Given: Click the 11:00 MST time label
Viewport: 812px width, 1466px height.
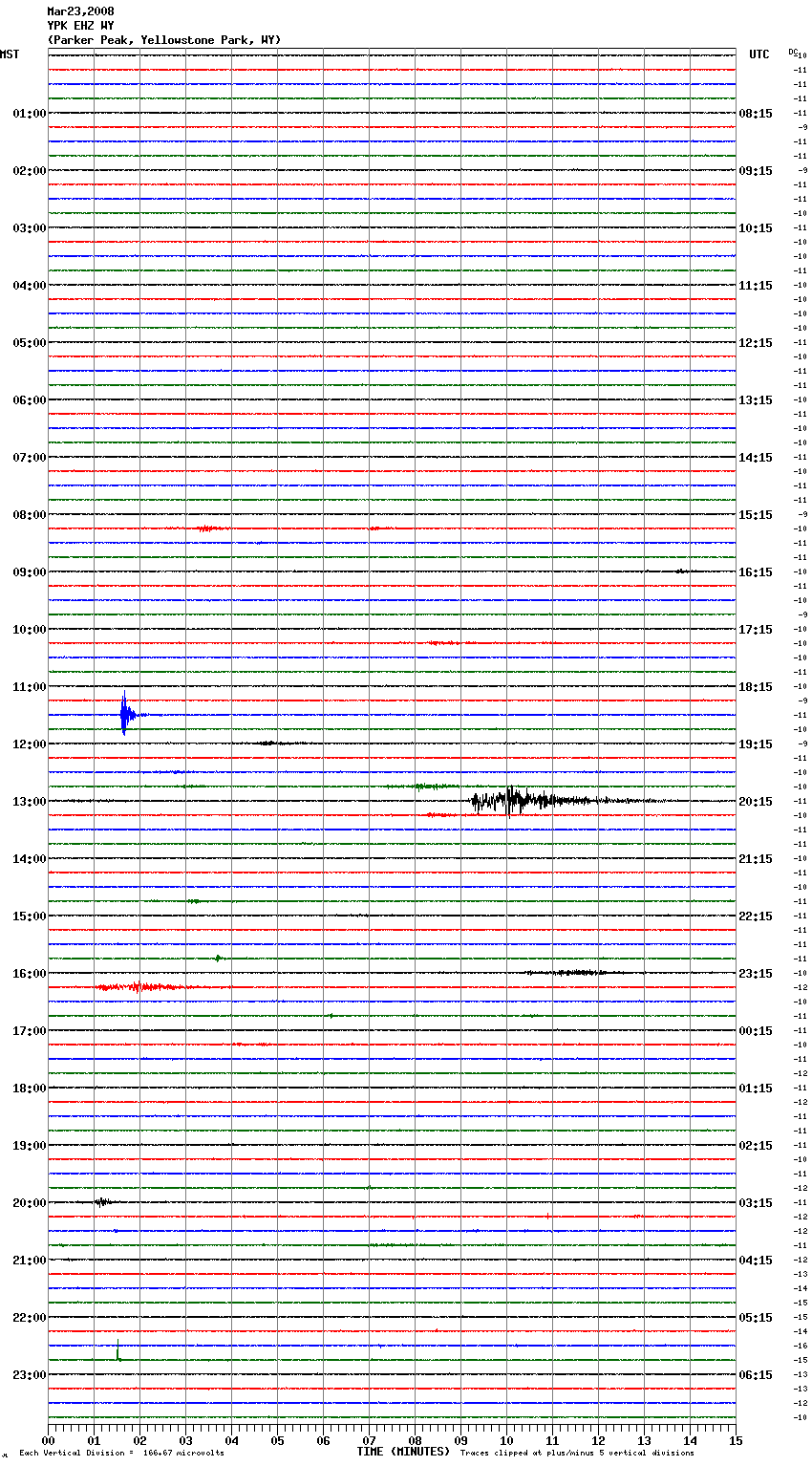Looking at the screenshot, I should (x=30, y=687).
